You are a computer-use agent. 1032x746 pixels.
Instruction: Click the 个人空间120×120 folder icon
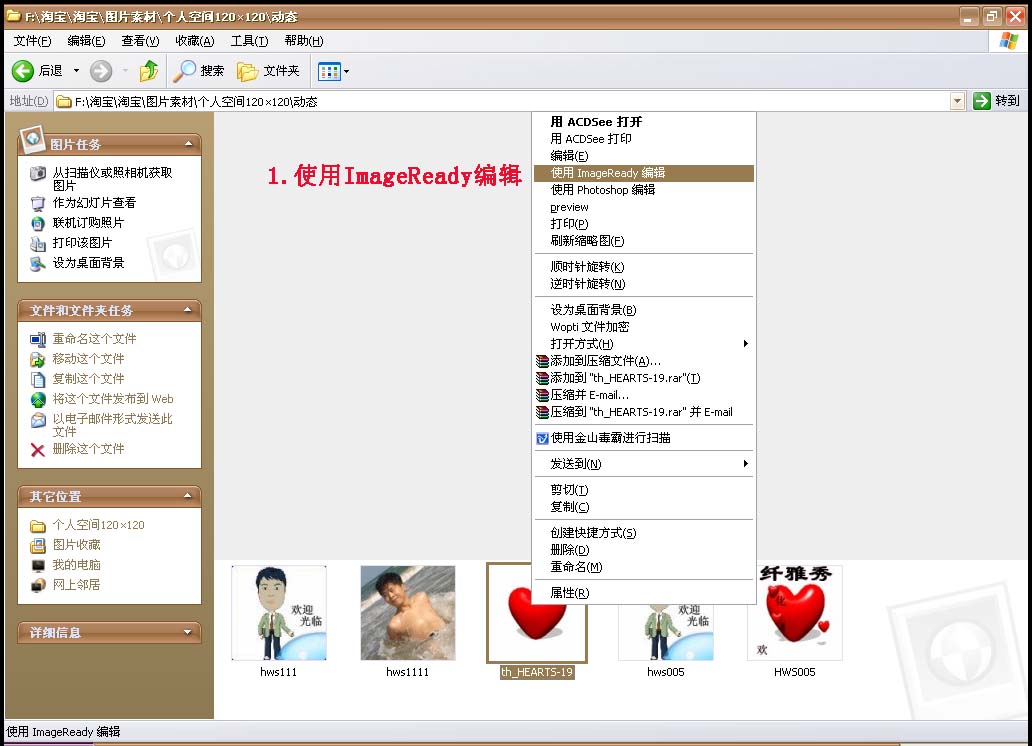point(38,525)
